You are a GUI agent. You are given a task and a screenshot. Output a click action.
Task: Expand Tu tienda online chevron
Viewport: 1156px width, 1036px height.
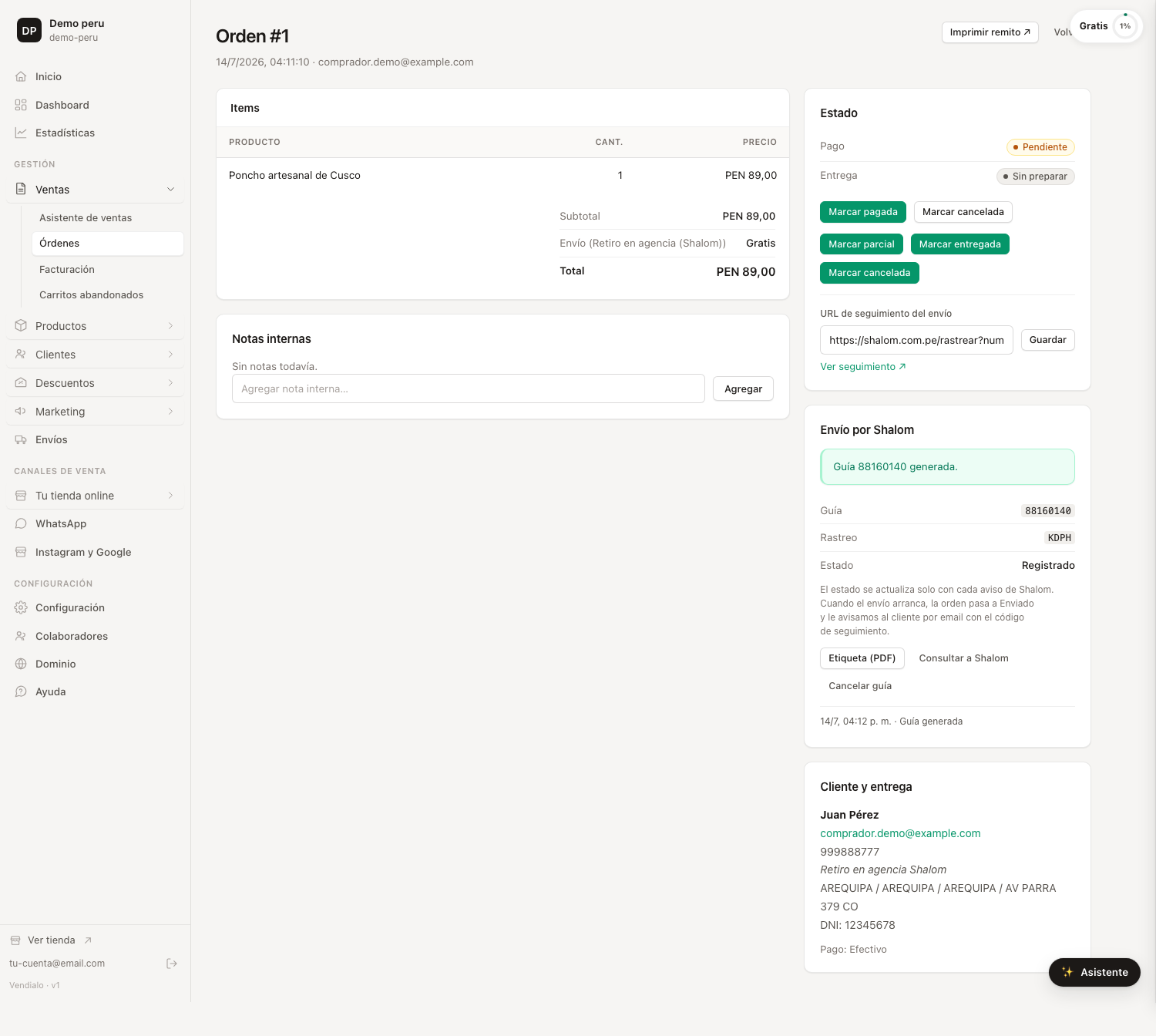pyautogui.click(x=171, y=496)
